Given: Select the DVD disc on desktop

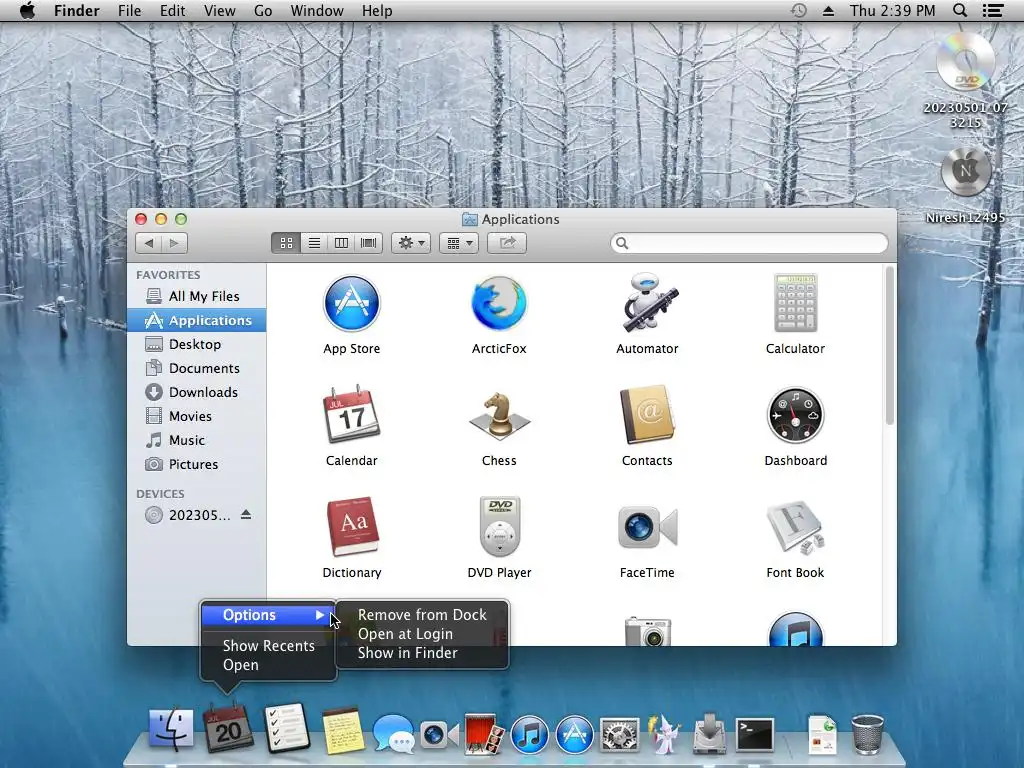Looking at the screenshot, I should pyautogui.click(x=965, y=62).
